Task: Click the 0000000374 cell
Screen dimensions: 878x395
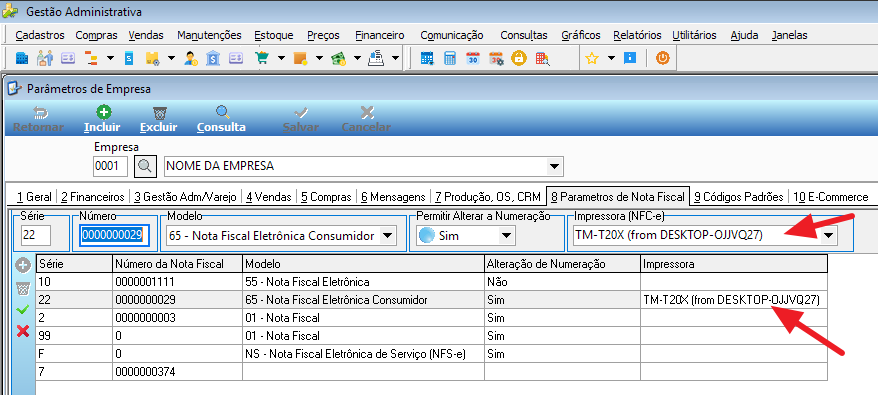Action: [177, 371]
